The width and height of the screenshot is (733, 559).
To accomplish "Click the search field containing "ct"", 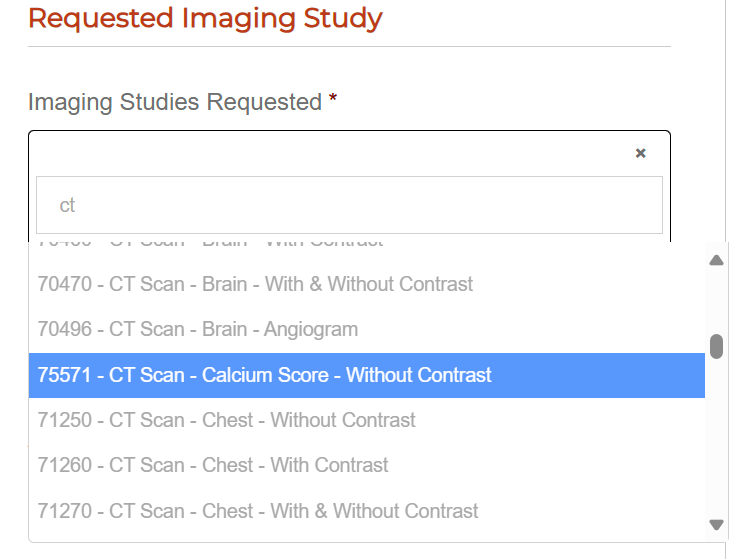I will click(x=349, y=205).
